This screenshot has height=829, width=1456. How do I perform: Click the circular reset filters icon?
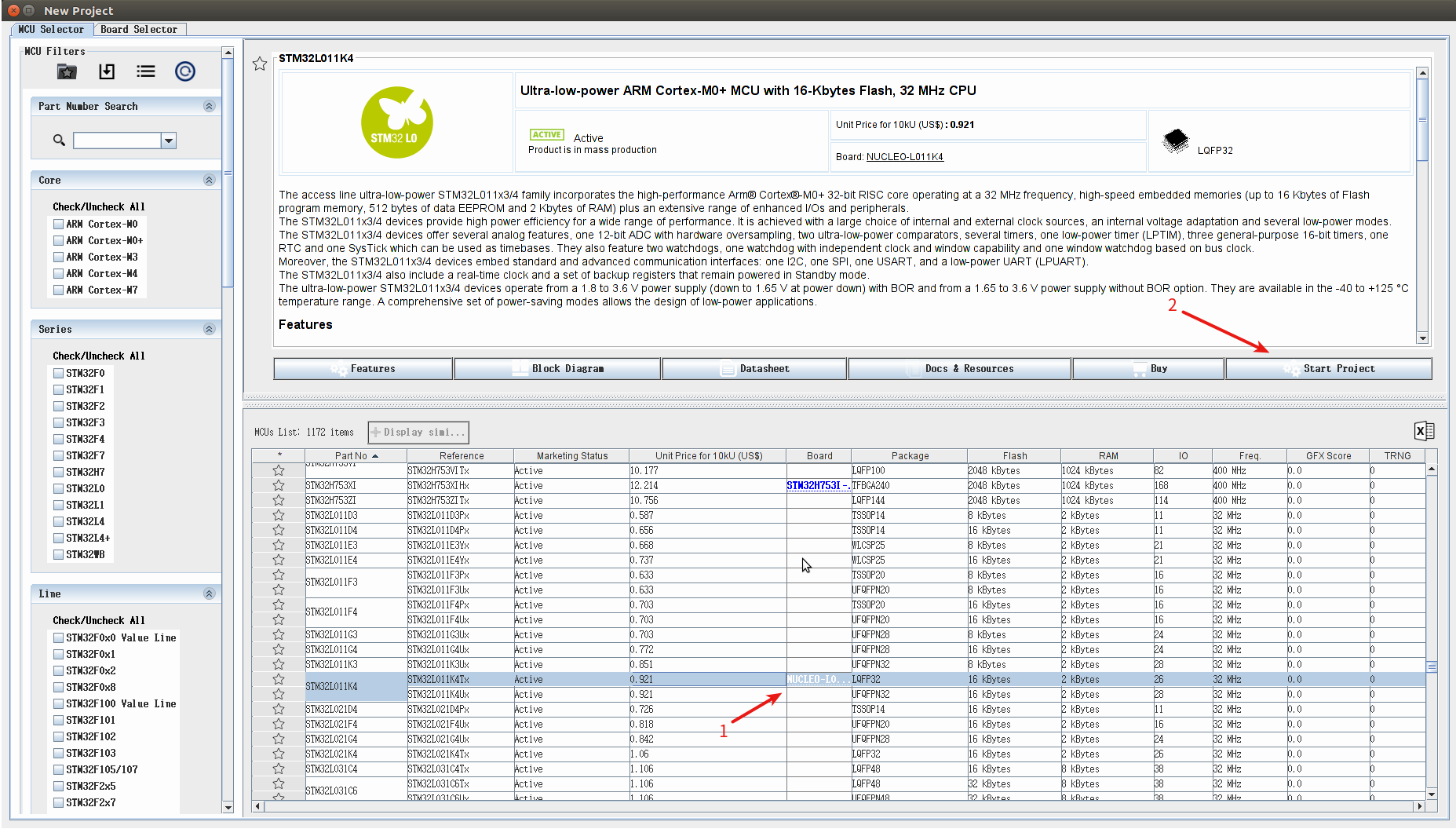pyautogui.click(x=185, y=71)
